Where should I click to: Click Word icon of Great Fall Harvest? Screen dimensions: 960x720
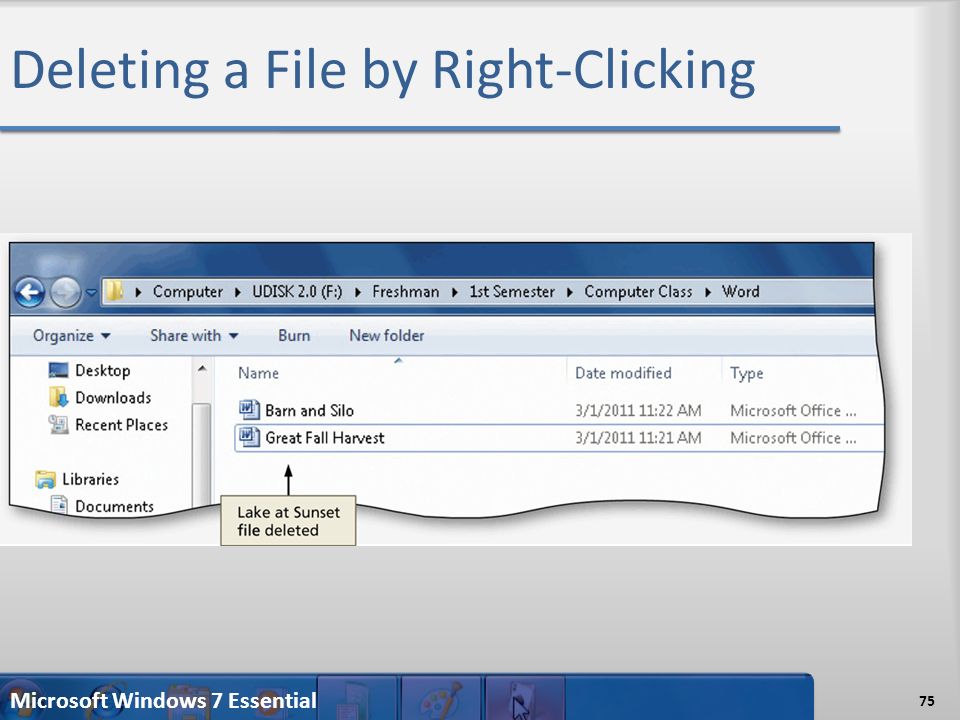click(249, 437)
